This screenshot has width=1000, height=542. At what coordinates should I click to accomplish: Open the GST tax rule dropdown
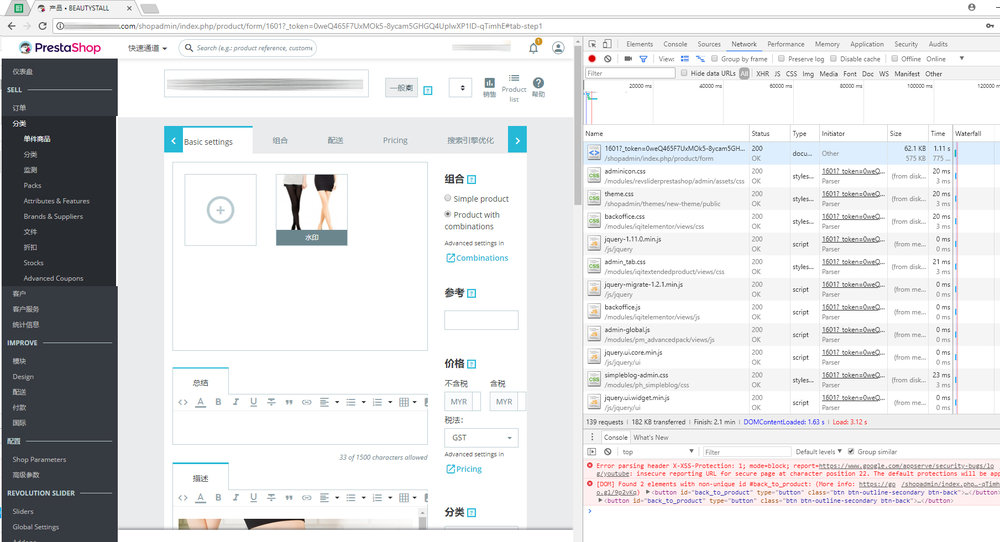pyautogui.click(x=481, y=437)
